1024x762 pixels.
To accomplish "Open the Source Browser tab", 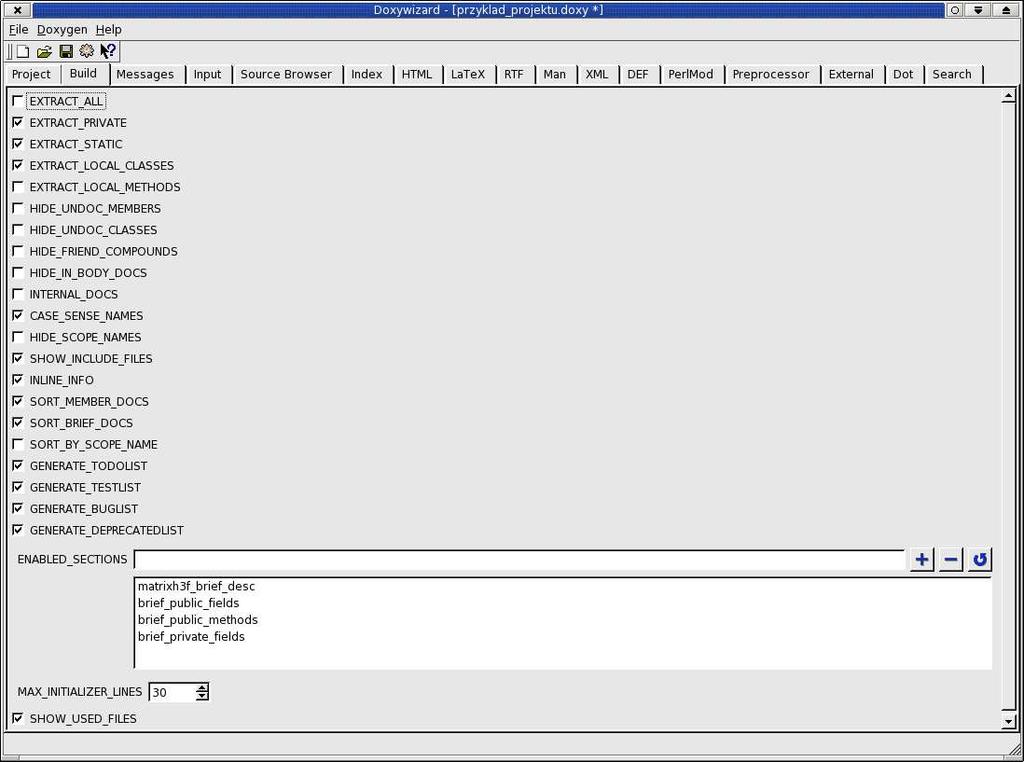I will coord(286,74).
